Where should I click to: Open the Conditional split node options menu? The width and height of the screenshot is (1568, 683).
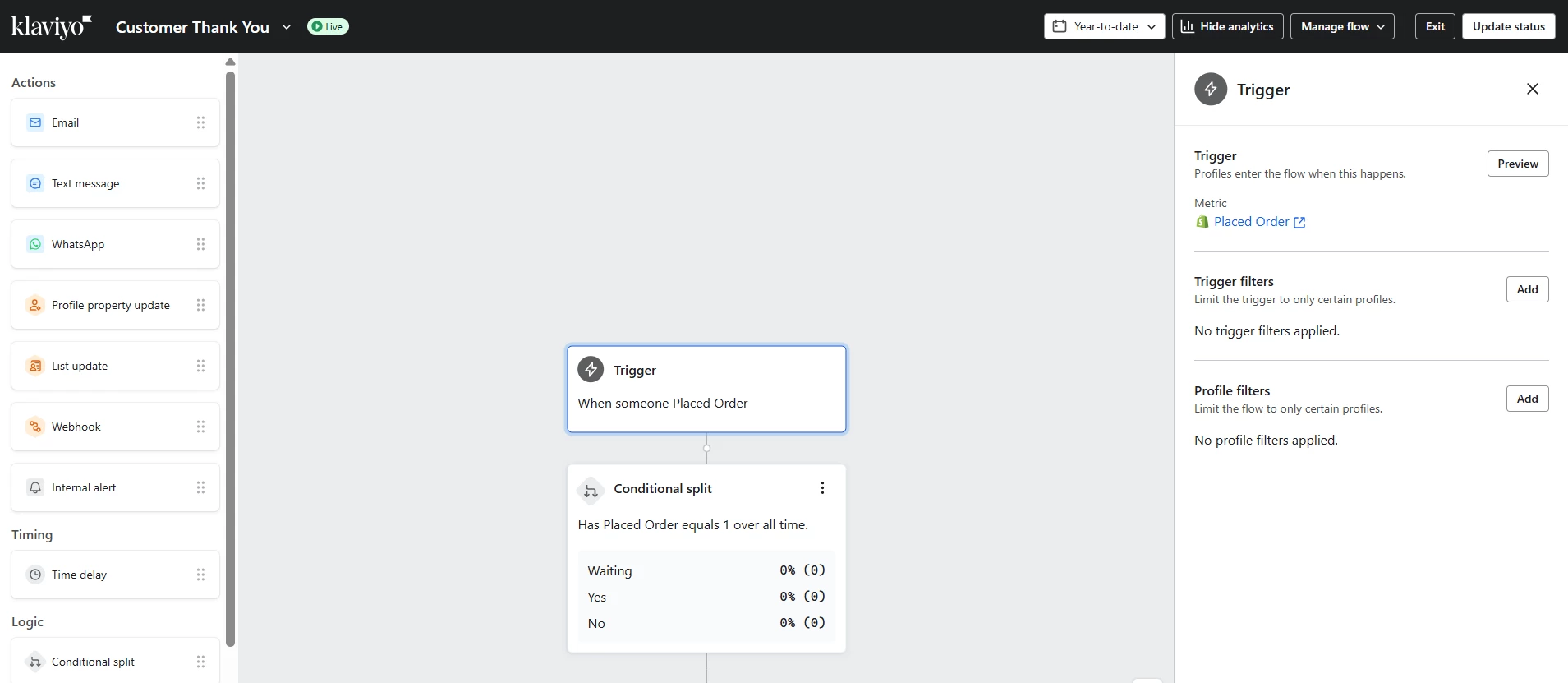click(x=822, y=488)
